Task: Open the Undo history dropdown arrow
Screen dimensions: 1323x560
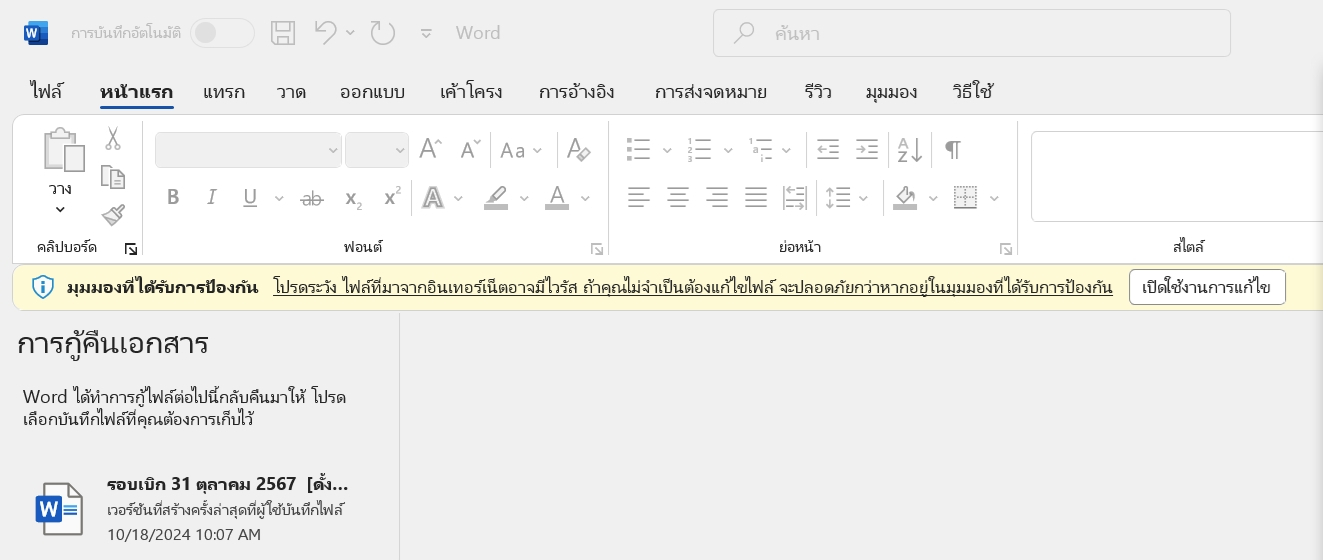Action: [350, 33]
